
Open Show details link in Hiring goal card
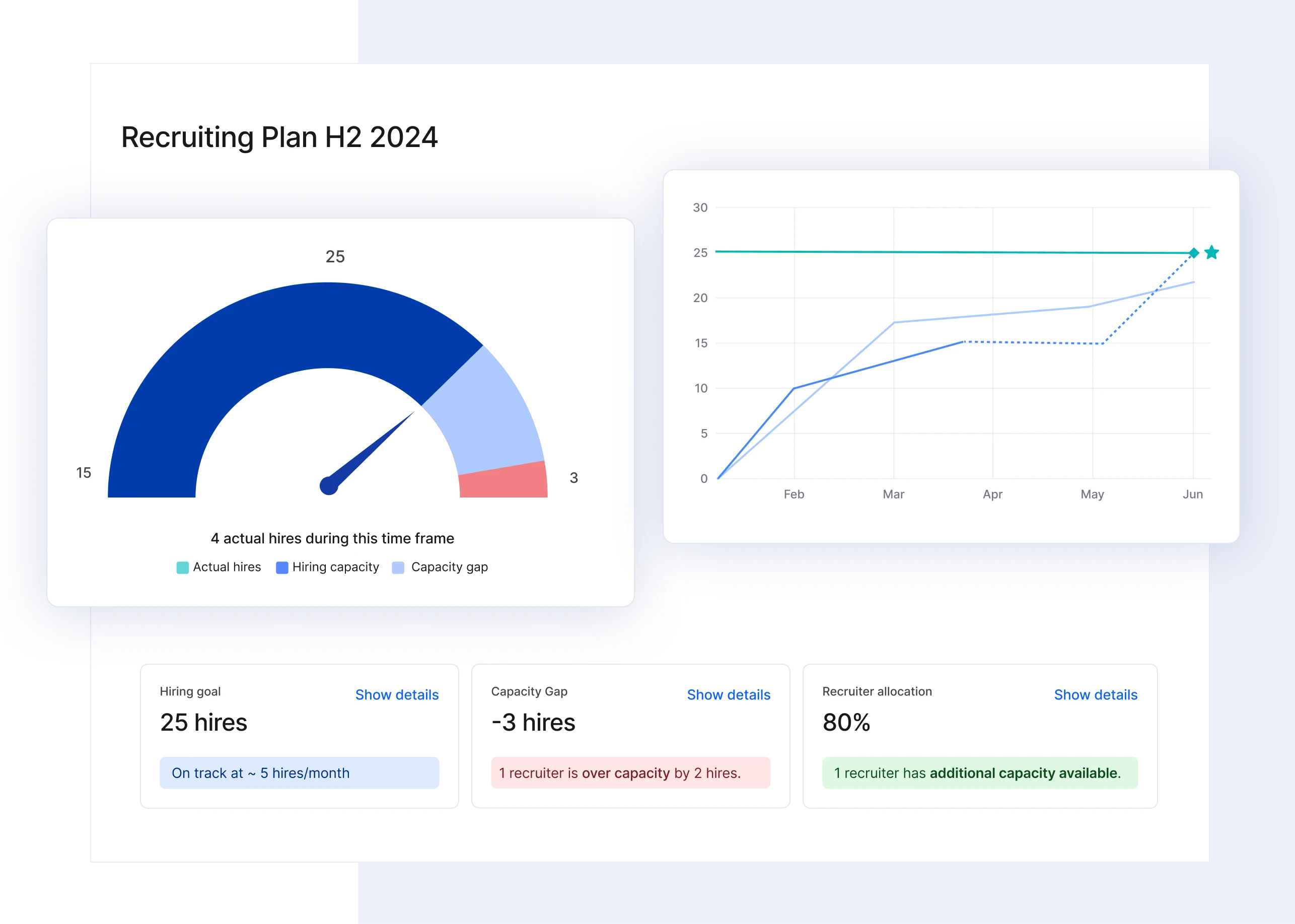[397, 695]
